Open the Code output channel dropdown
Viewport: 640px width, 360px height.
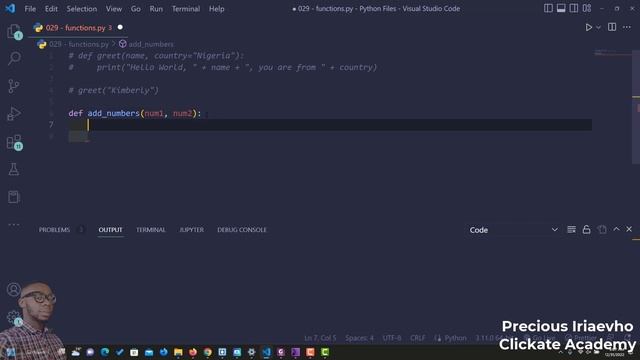[513, 230]
